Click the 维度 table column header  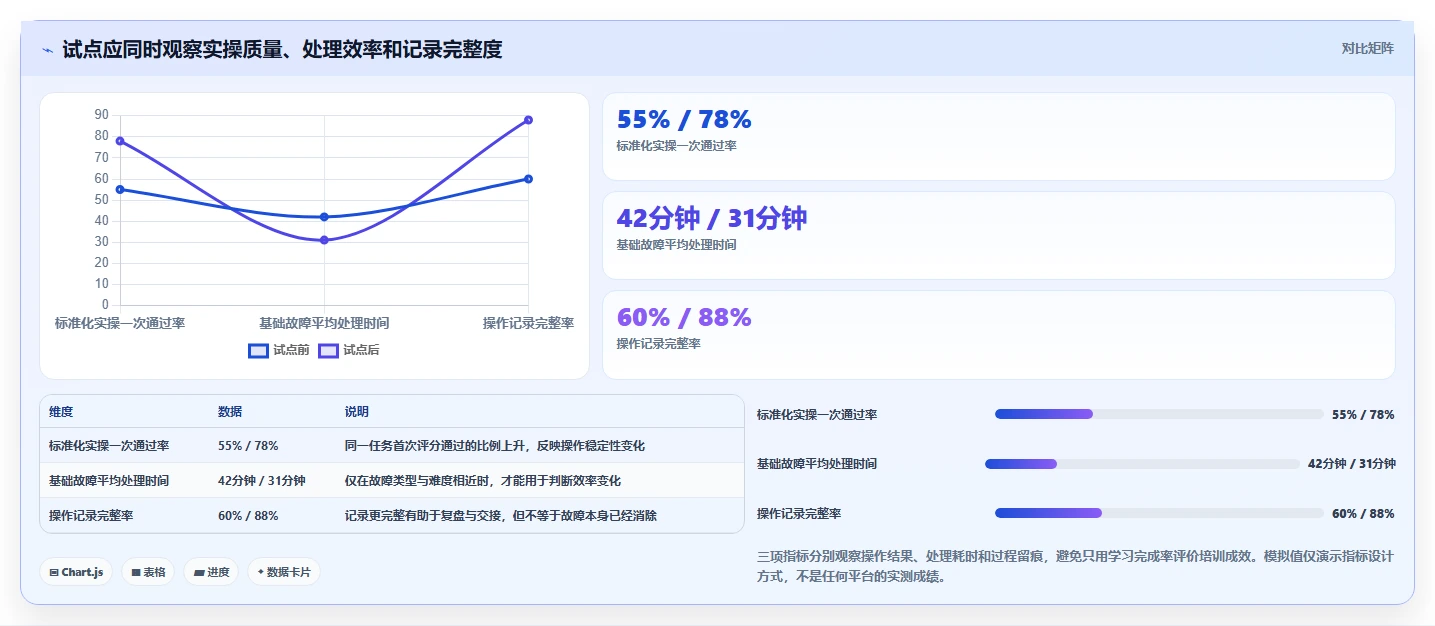click(61, 412)
